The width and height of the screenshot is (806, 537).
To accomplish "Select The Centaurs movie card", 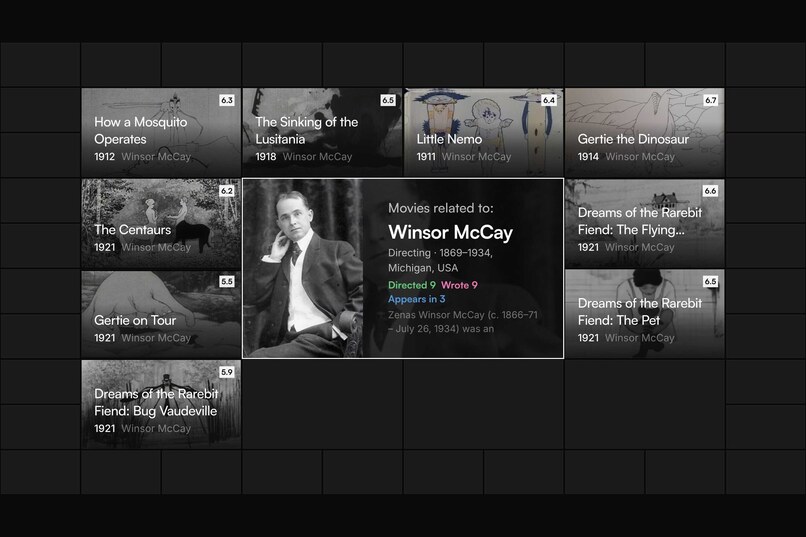I will pyautogui.click(x=161, y=224).
